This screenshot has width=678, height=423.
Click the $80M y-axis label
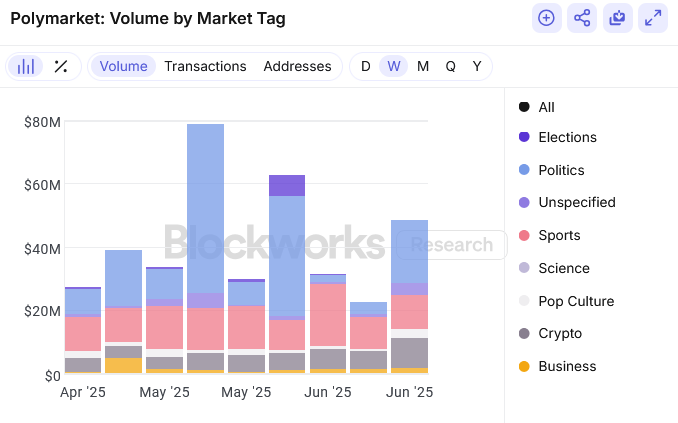pyautogui.click(x=42, y=122)
